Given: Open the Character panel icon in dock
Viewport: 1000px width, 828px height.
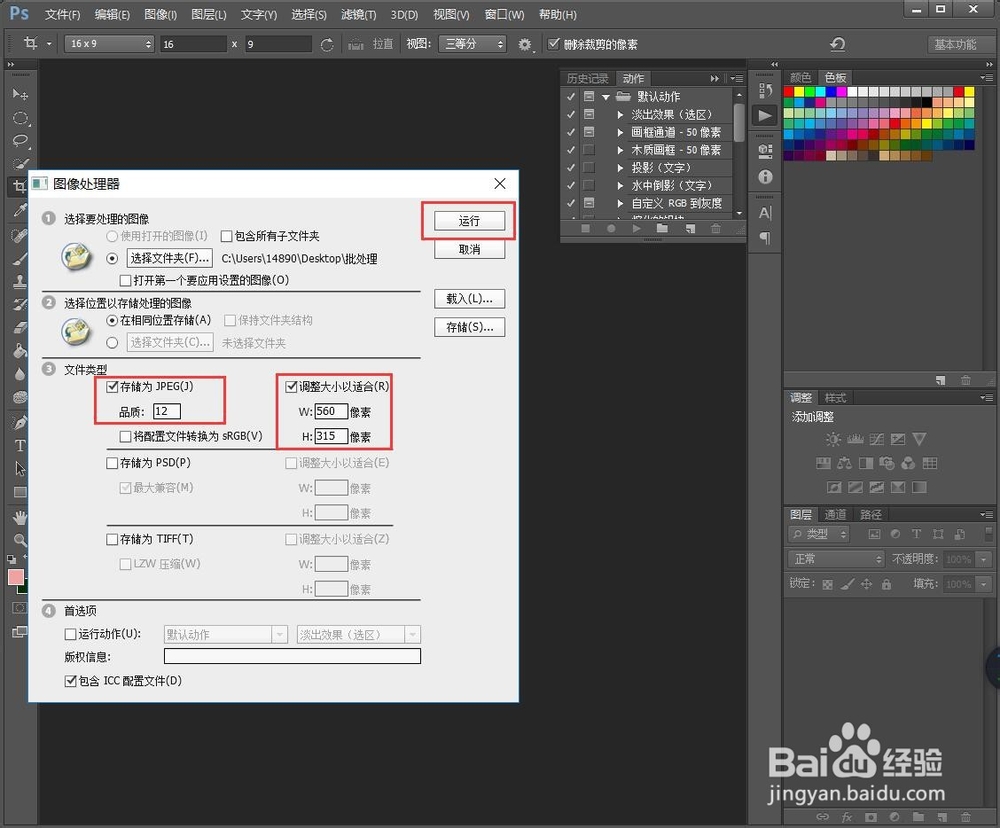Looking at the screenshot, I should click(765, 213).
